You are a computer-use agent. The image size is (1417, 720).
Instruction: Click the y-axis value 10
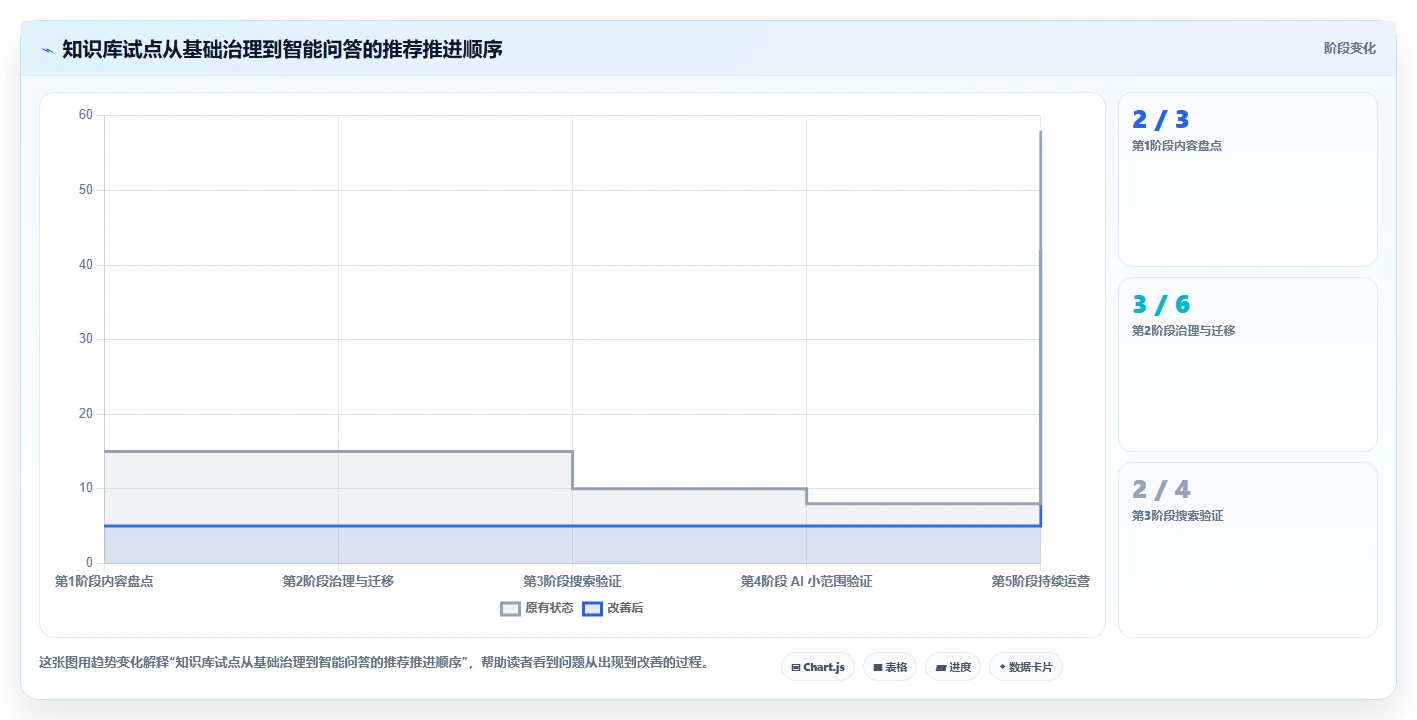[x=85, y=488]
